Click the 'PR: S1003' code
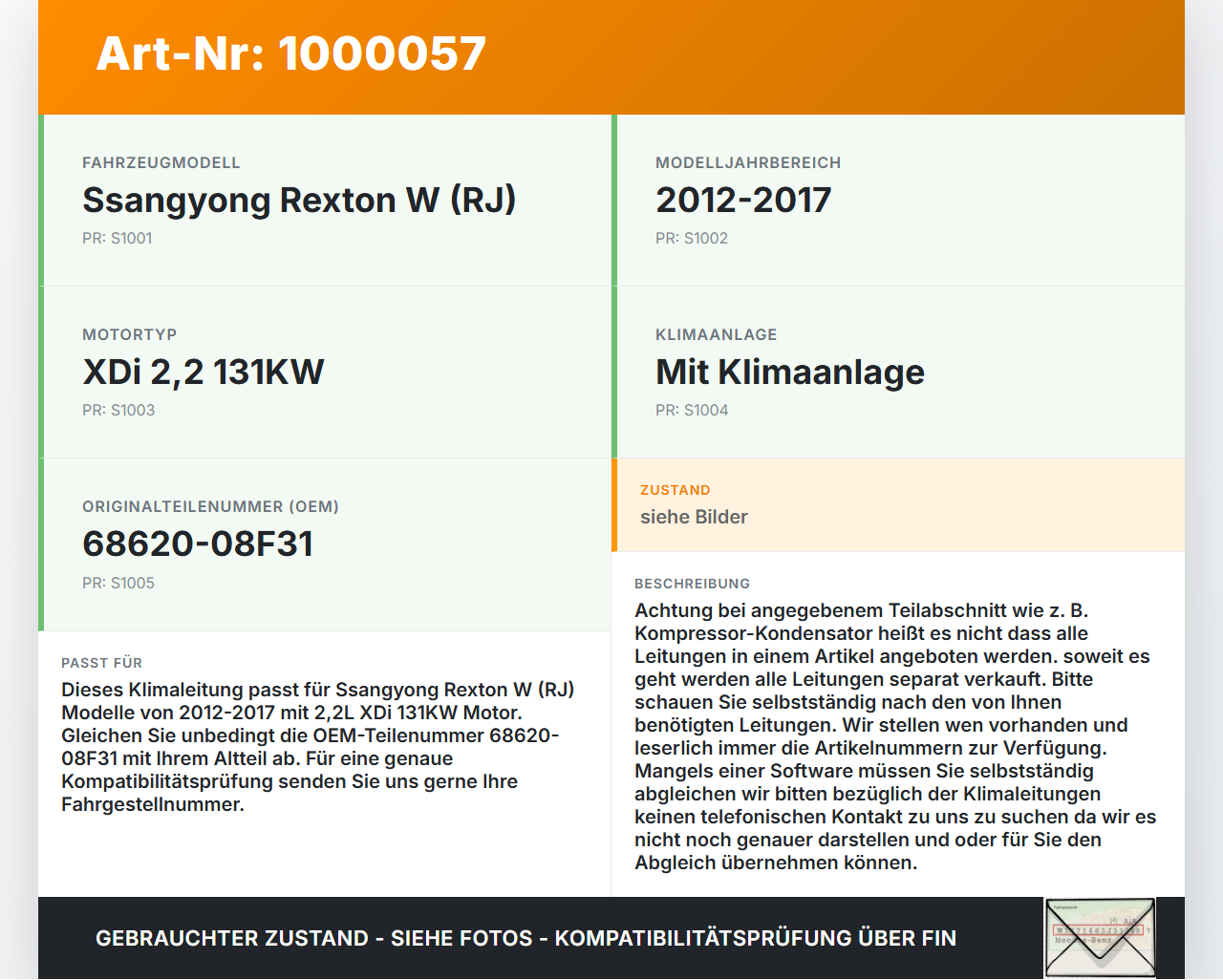Image resolution: width=1223 pixels, height=980 pixels. pyautogui.click(x=118, y=411)
